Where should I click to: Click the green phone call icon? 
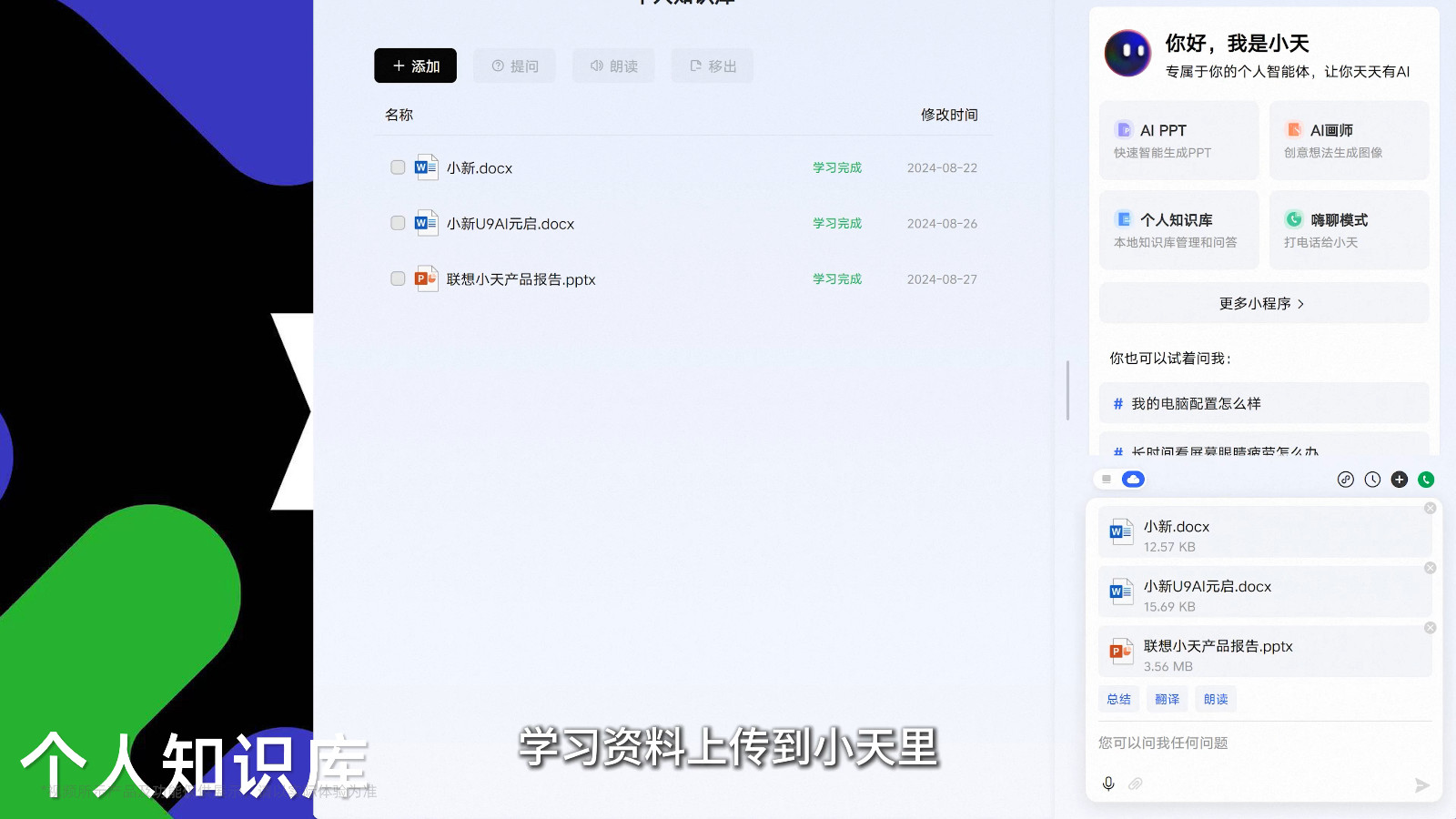(1426, 480)
